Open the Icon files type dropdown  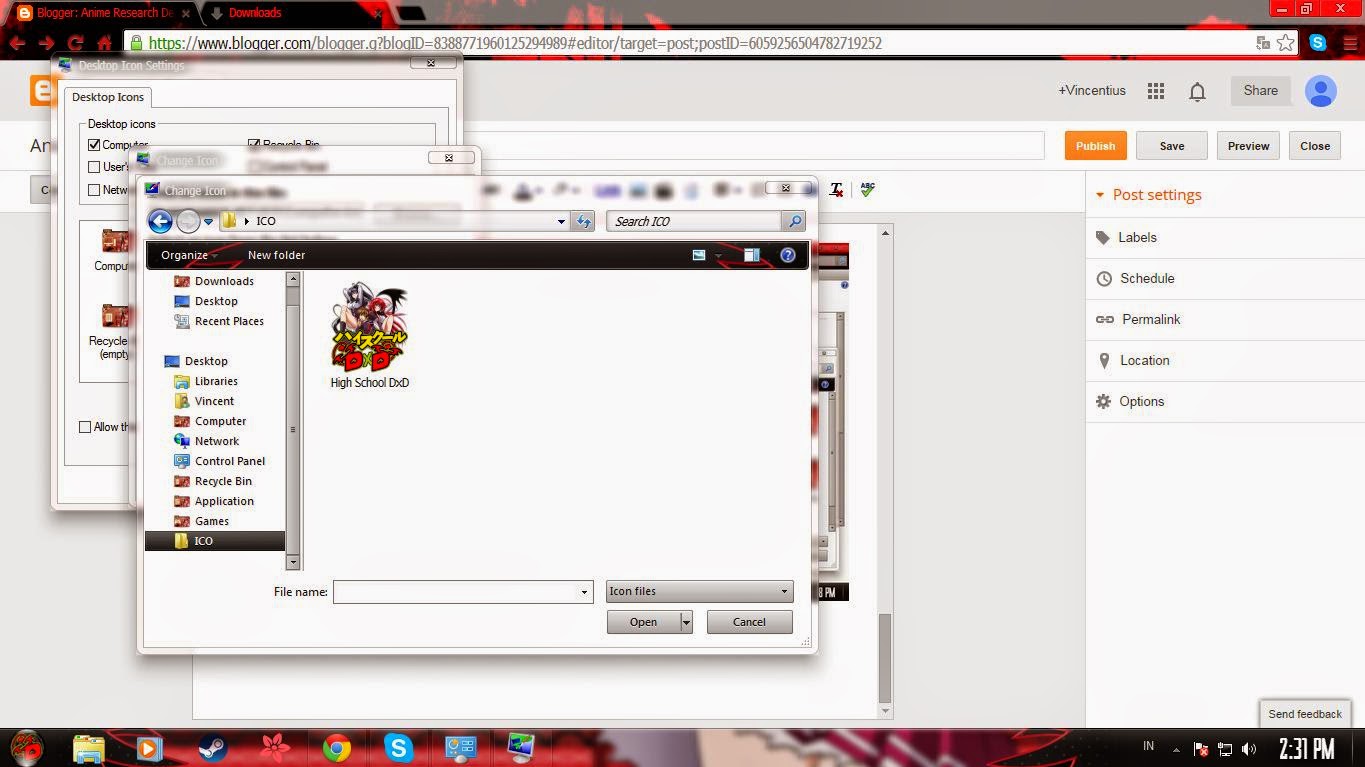pos(699,591)
